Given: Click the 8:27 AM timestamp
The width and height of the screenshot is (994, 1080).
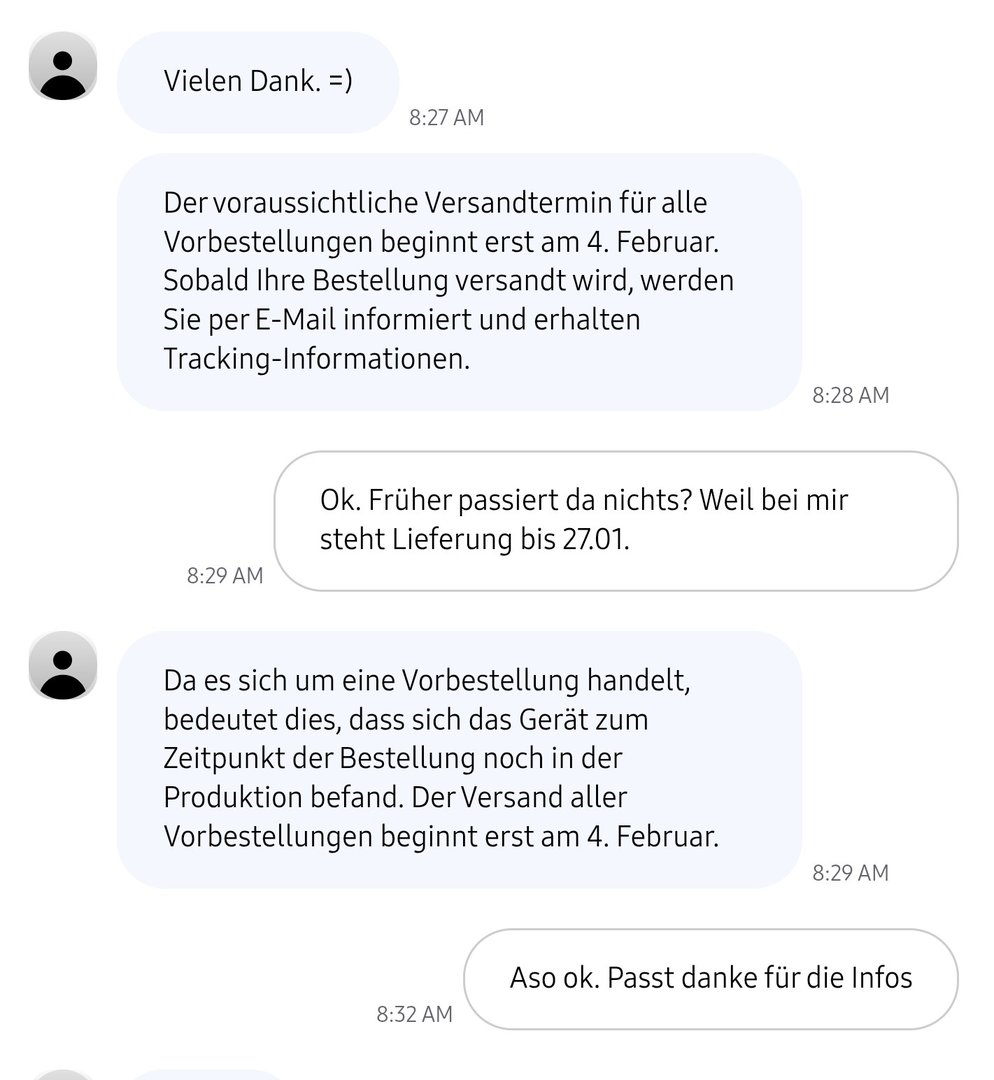Looking at the screenshot, I should 446,118.
